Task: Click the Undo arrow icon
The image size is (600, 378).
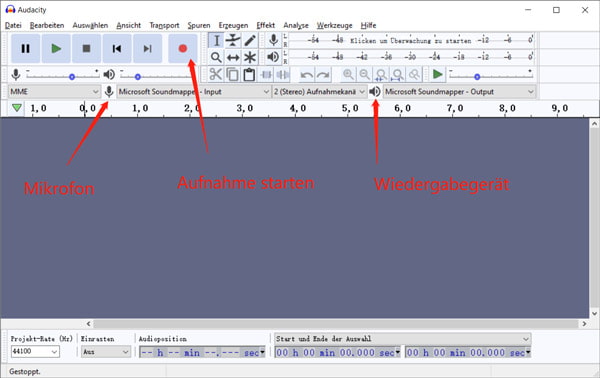Action: (307, 75)
